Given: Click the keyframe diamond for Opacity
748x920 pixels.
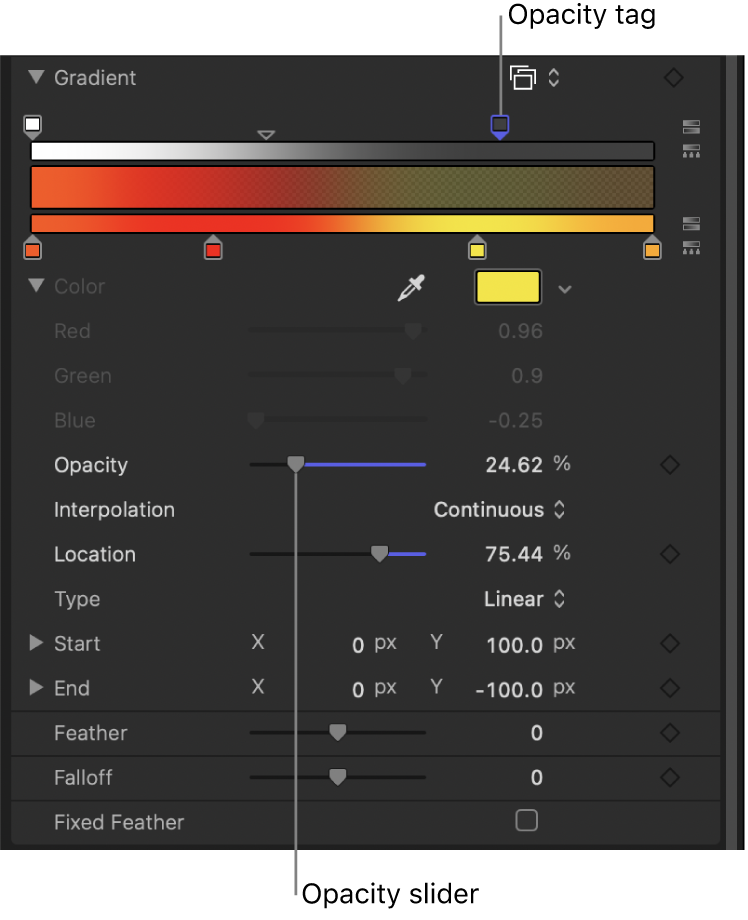Looking at the screenshot, I should (670, 465).
